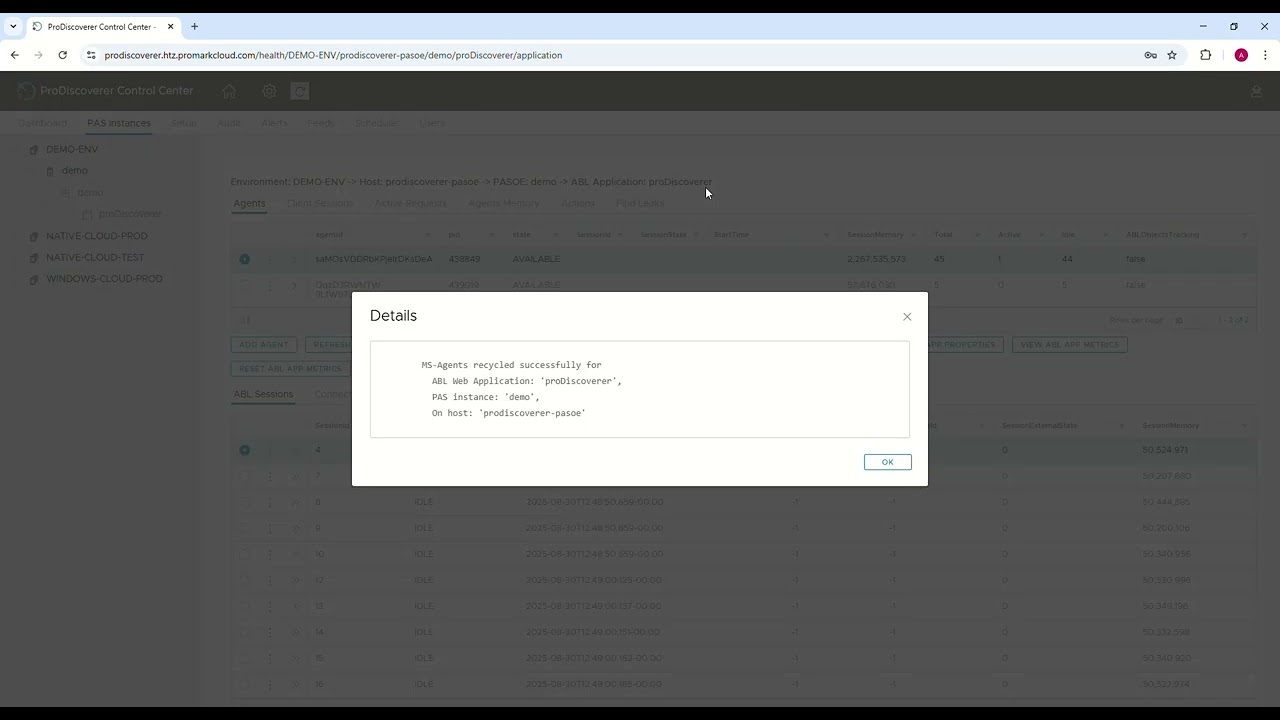The height and width of the screenshot is (720, 1280).
Task: Click the browser address bar URL
Action: 333,55
